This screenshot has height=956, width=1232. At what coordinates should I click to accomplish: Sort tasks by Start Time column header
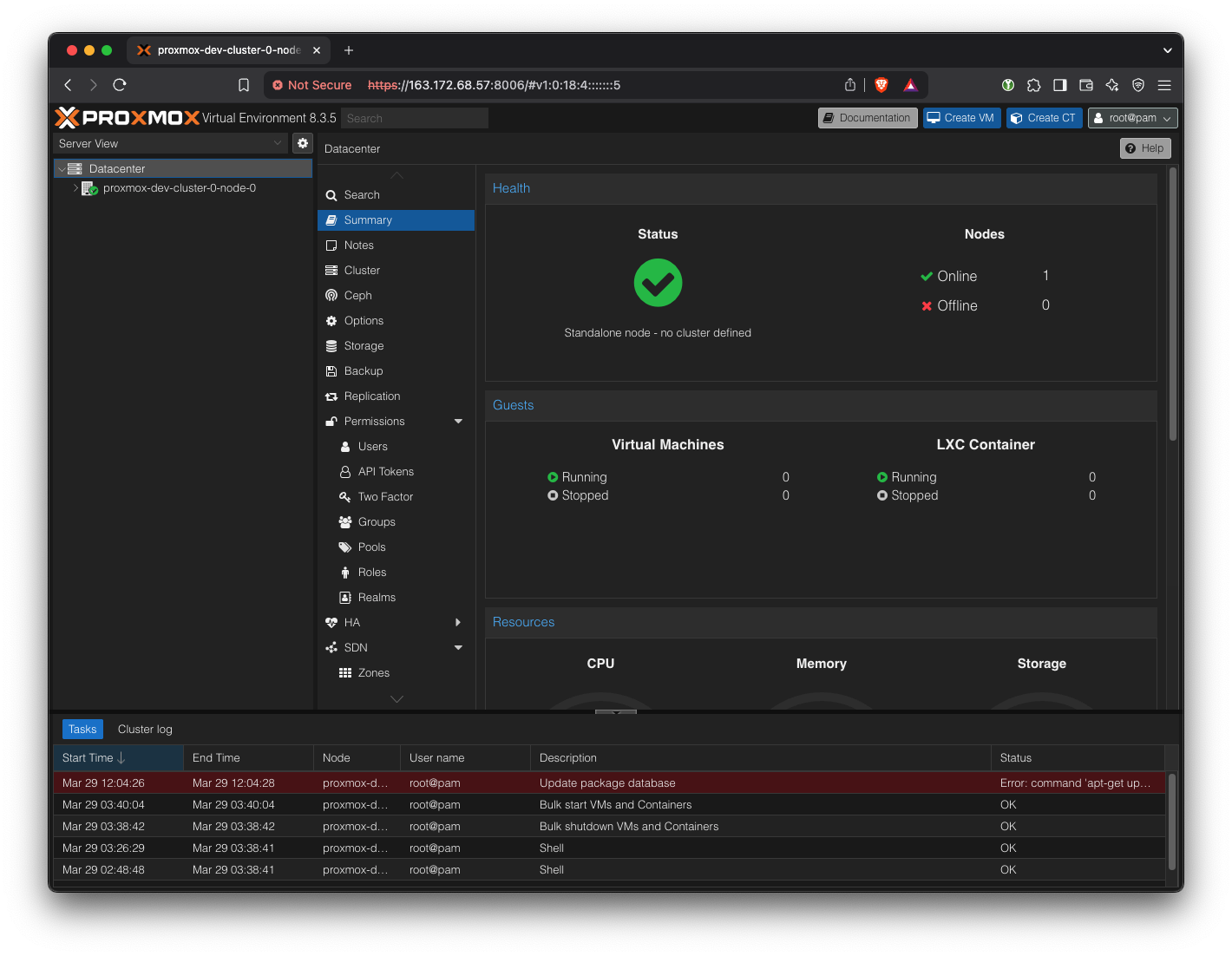click(x=88, y=758)
